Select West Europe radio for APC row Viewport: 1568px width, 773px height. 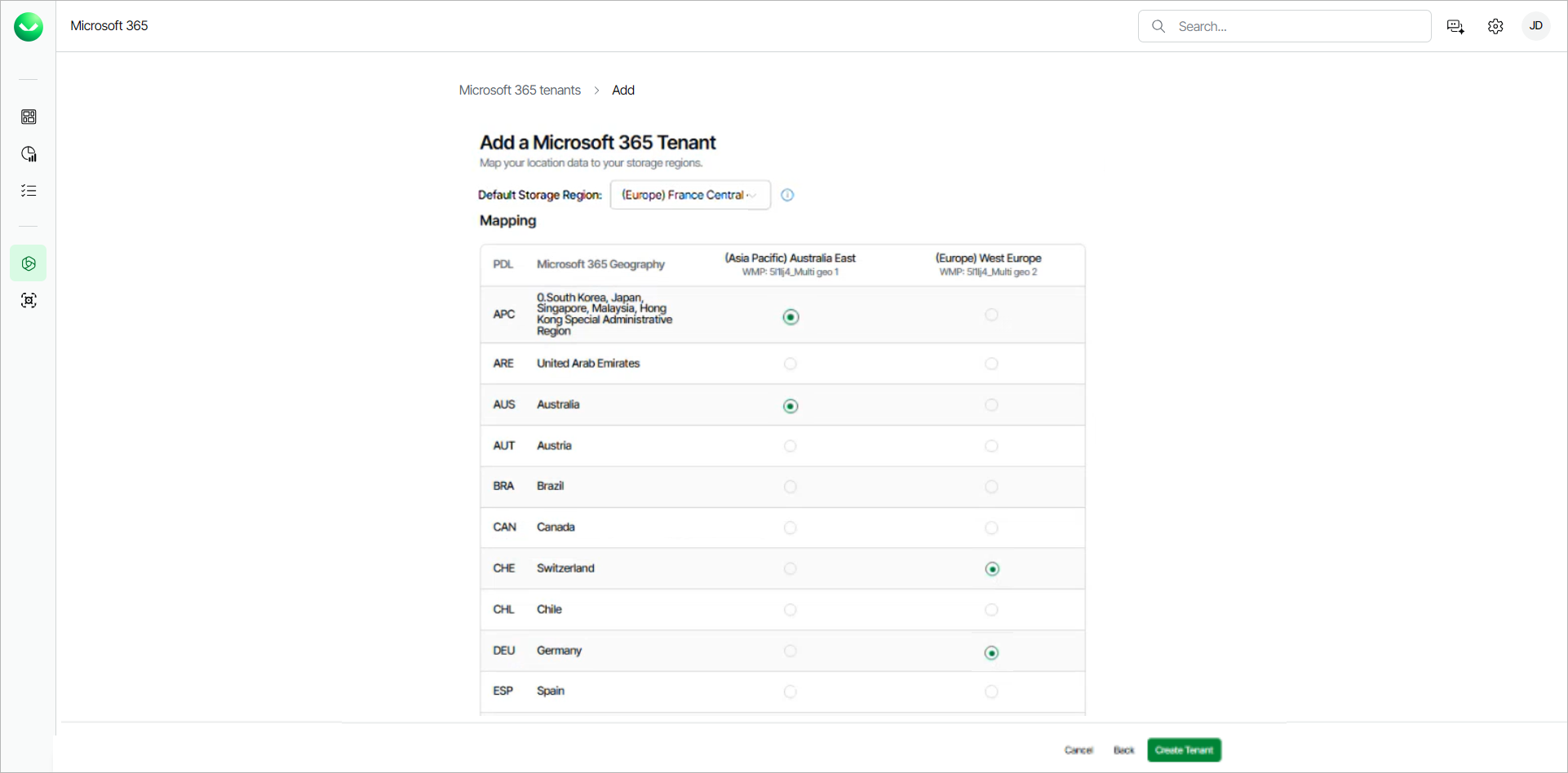(x=991, y=315)
